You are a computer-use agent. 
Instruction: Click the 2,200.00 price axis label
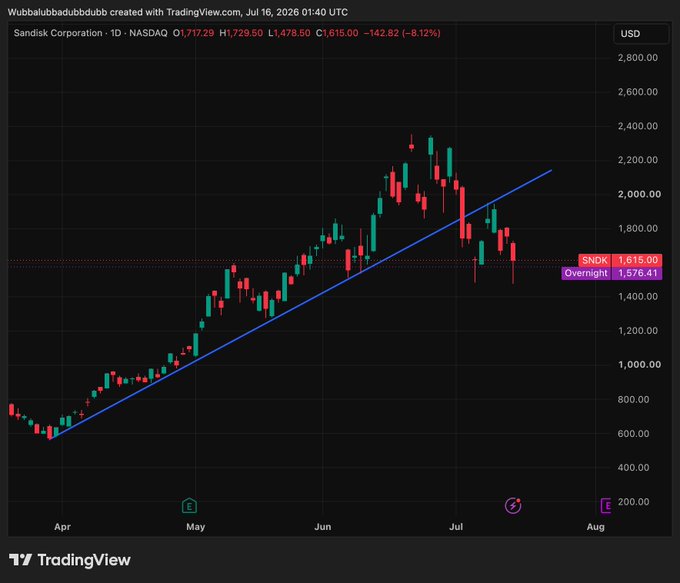coord(638,160)
